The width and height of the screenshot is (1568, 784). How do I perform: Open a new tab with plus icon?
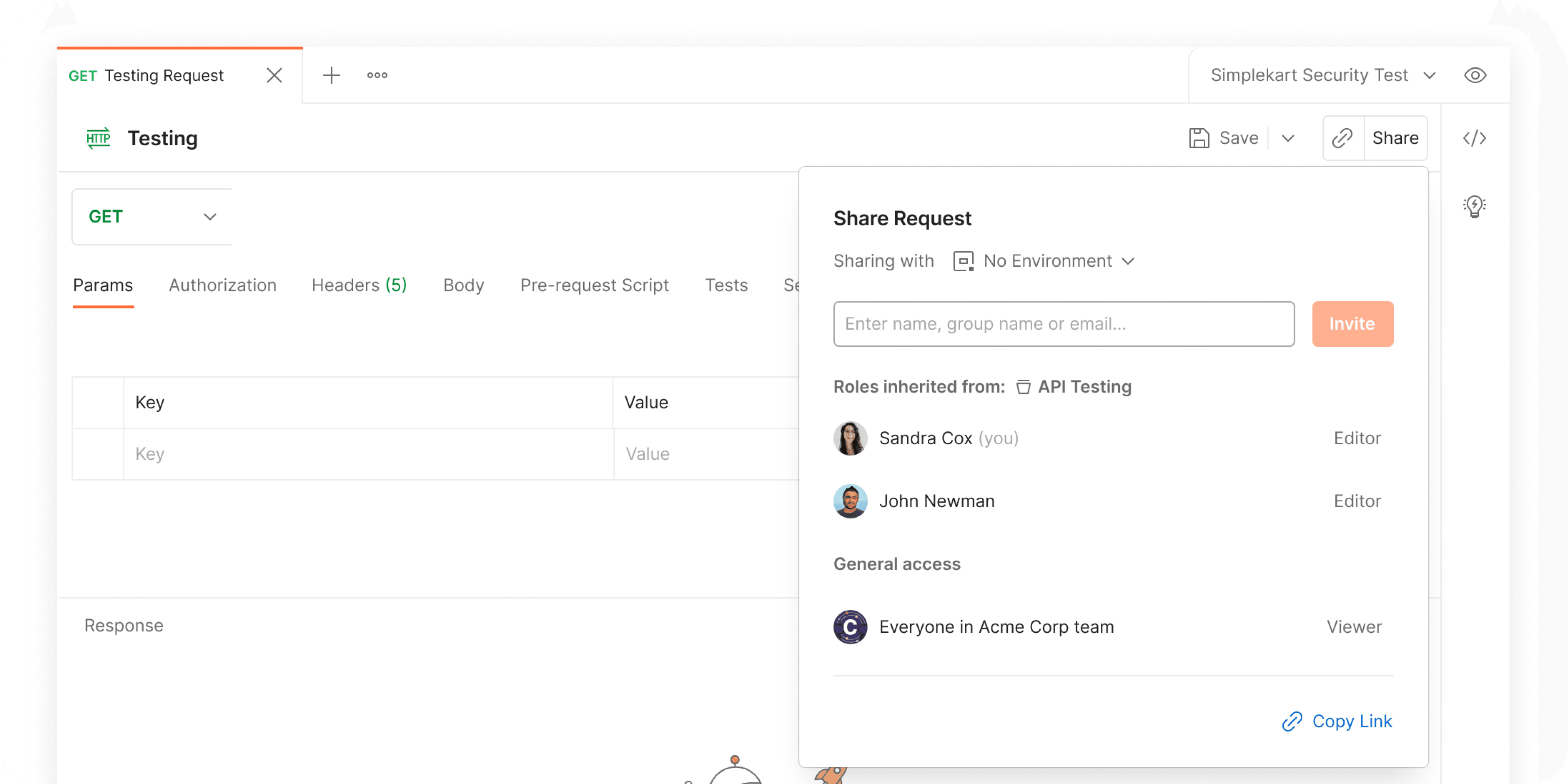pyautogui.click(x=331, y=76)
